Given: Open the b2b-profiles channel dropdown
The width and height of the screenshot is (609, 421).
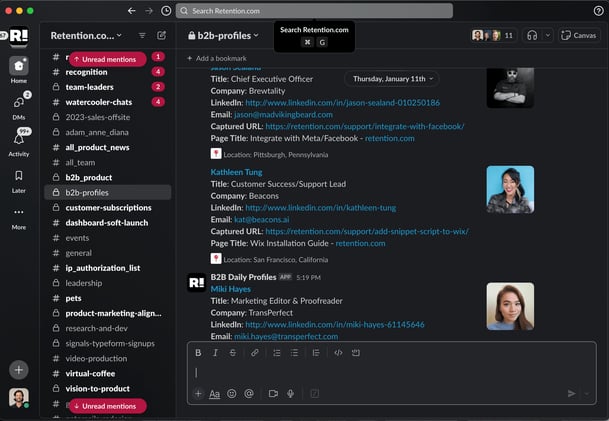Looking at the screenshot, I should (223, 36).
